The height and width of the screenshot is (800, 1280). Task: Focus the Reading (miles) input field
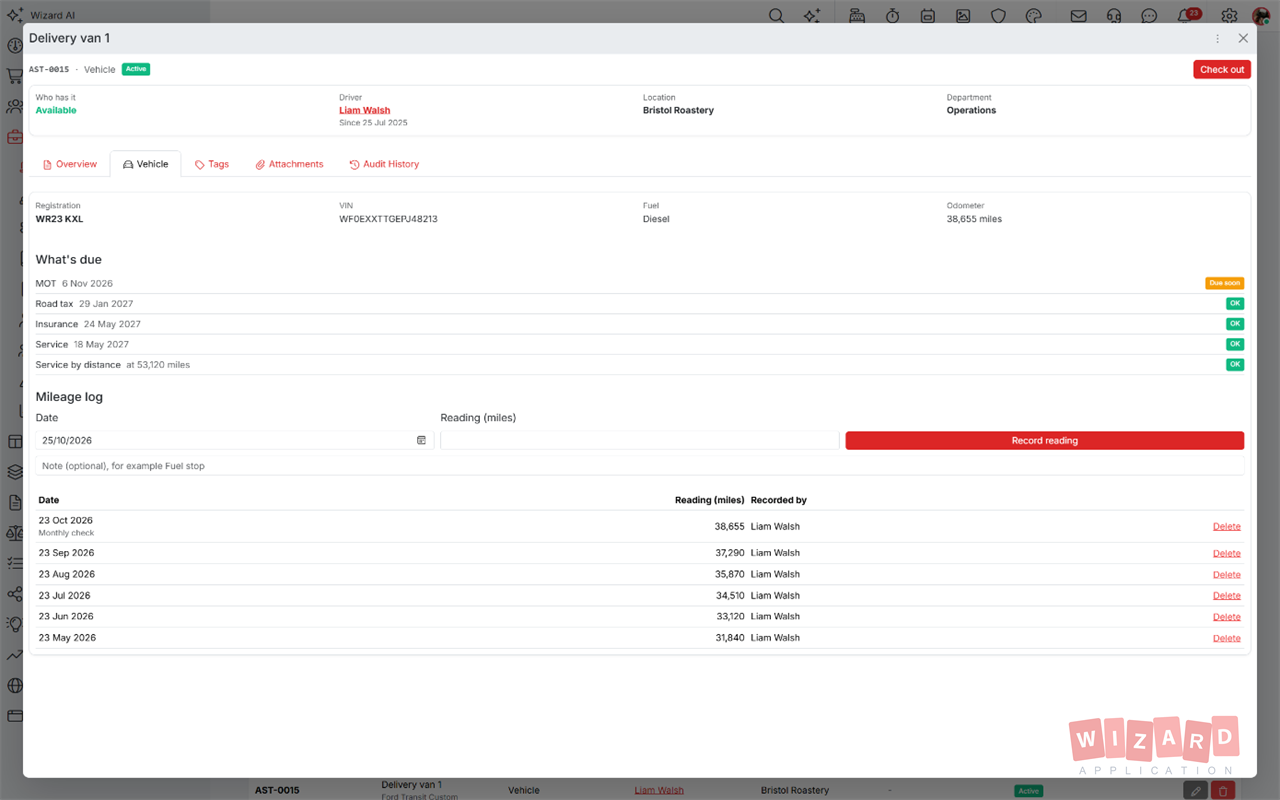(x=640, y=440)
